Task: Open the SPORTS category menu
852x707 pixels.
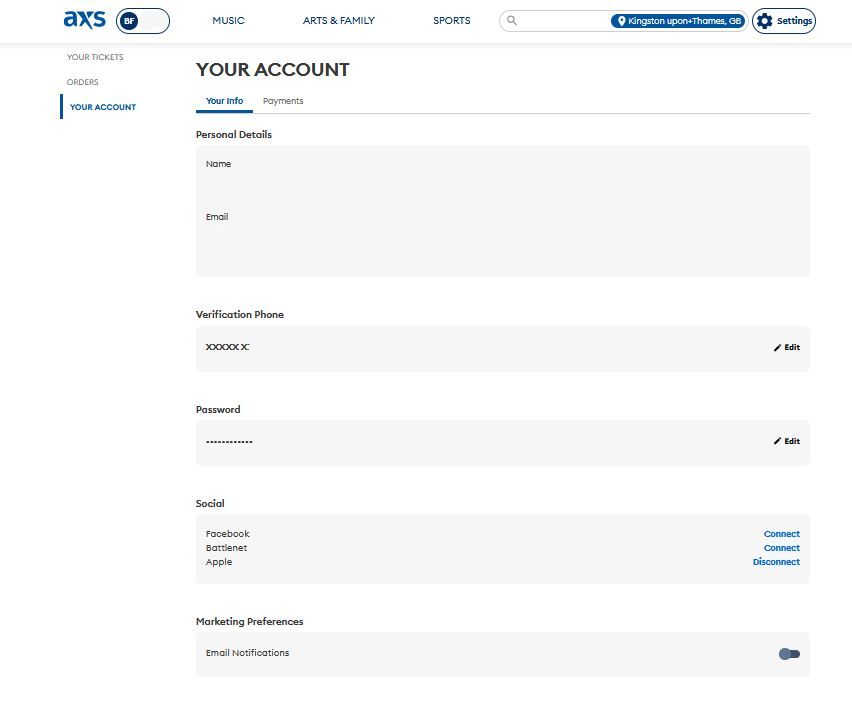Action: pos(451,20)
